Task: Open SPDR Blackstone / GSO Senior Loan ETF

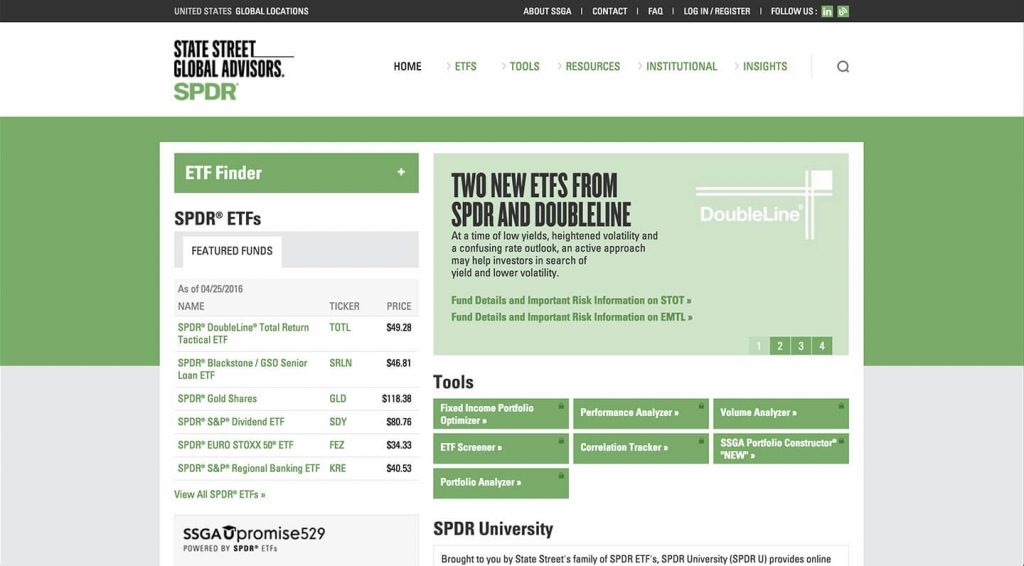Action: 242,369
